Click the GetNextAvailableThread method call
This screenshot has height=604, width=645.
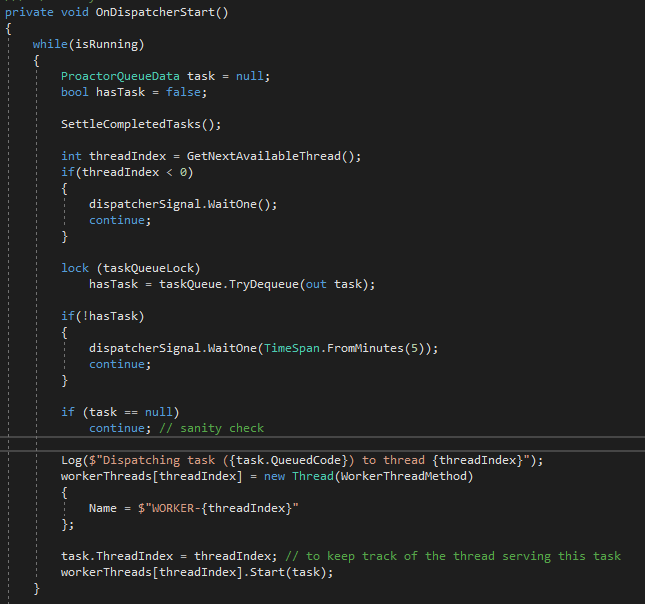[263, 156]
